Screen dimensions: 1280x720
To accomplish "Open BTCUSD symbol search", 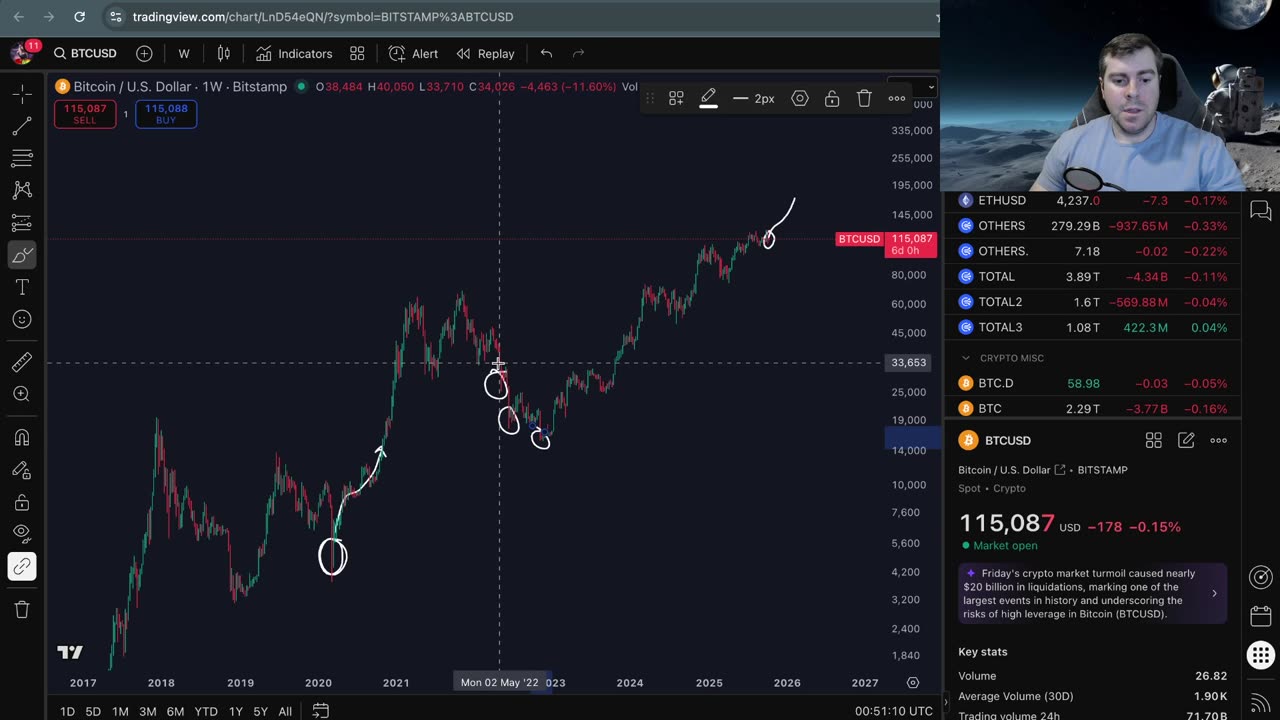I will tap(86, 53).
